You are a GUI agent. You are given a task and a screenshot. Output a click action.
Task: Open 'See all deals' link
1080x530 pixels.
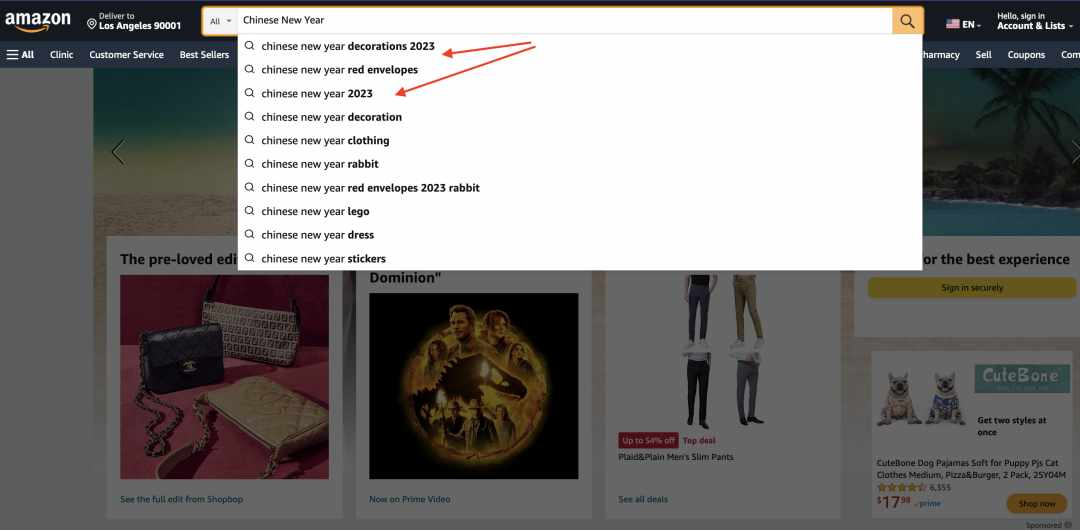[643, 499]
